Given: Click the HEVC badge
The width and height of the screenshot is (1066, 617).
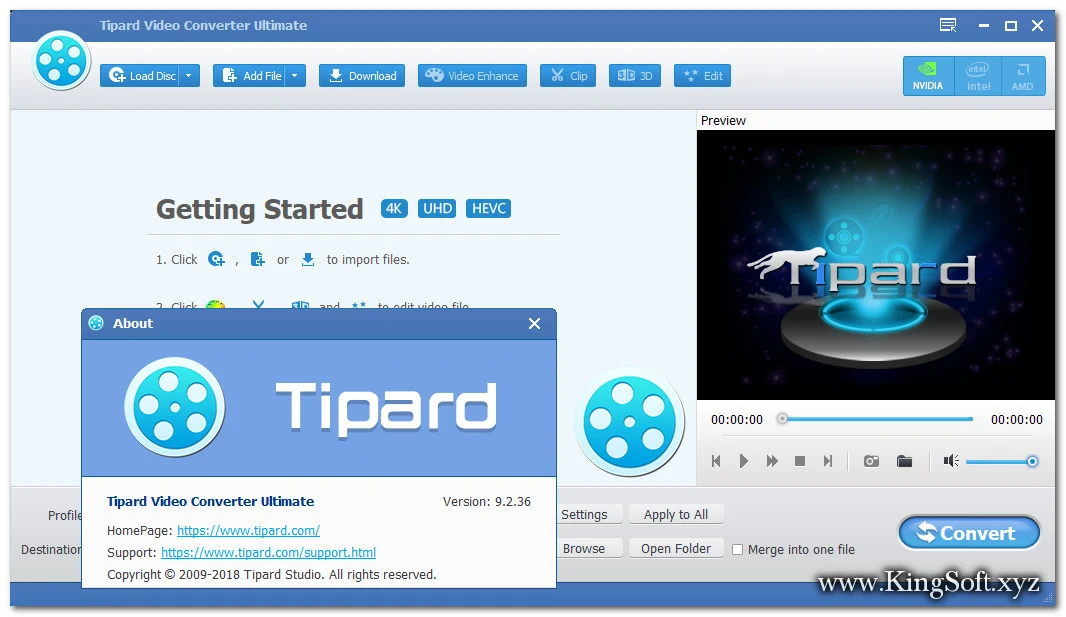Looking at the screenshot, I should [489, 209].
